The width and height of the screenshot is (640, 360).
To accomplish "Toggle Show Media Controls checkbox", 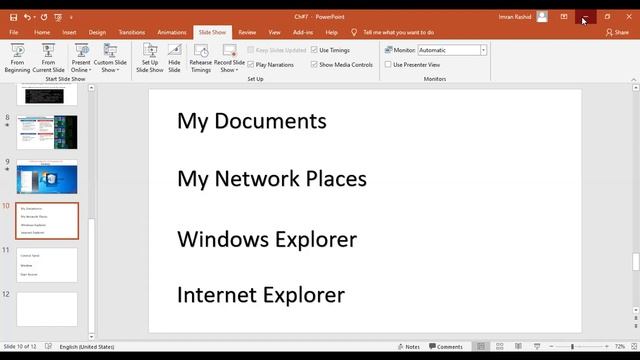I will click(314, 64).
